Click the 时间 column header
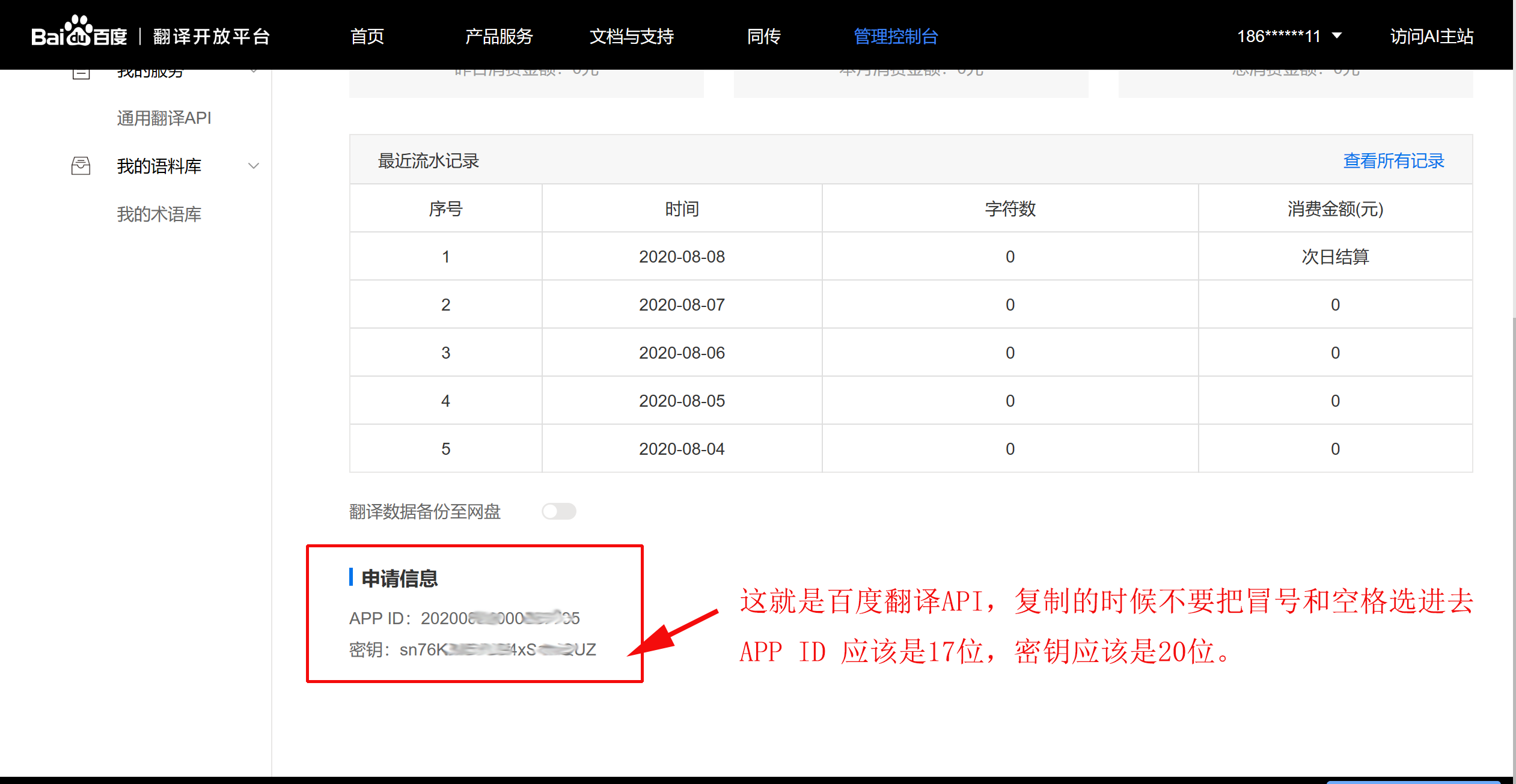Viewport: 1516px width, 784px height. pyautogui.click(x=682, y=208)
